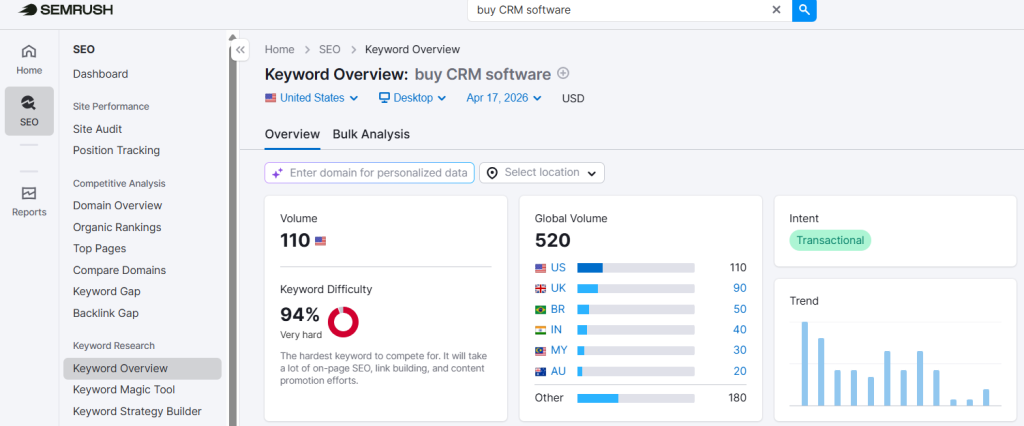Open Keyword Strategy Builder
This screenshot has width=1024, height=426.
[137, 411]
